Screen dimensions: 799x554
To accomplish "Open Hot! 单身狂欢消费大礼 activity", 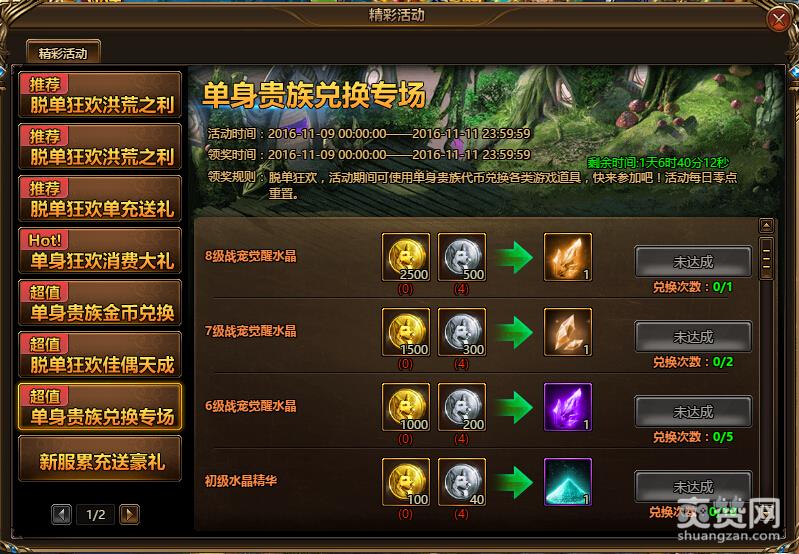I will [100, 251].
